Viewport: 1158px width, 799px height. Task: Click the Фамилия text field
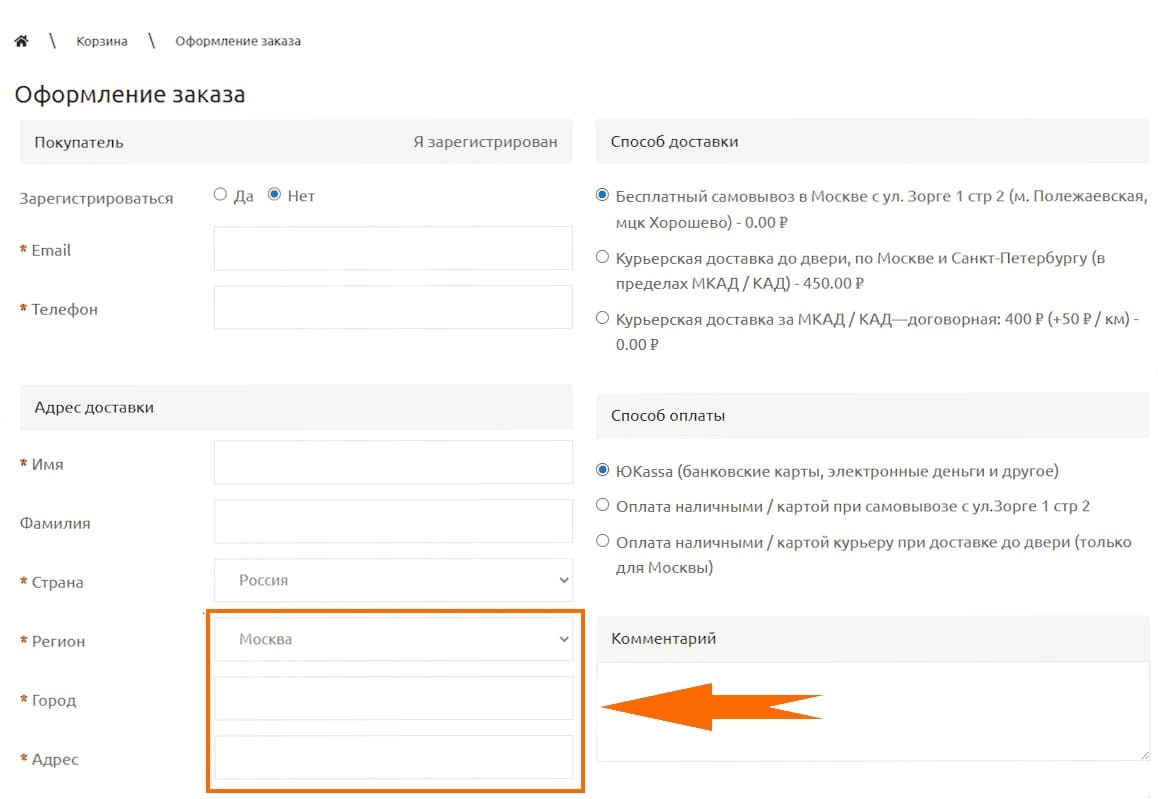(393, 521)
